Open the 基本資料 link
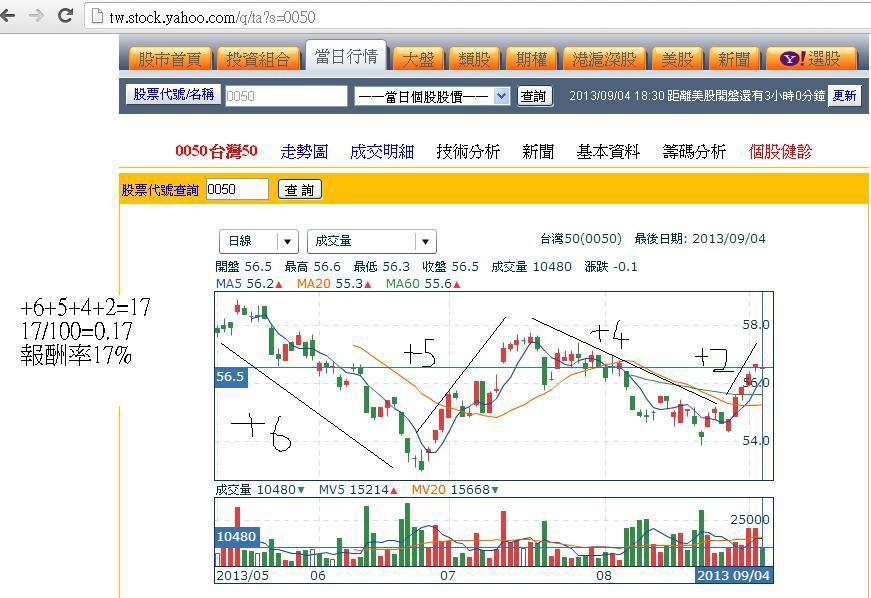 608,151
